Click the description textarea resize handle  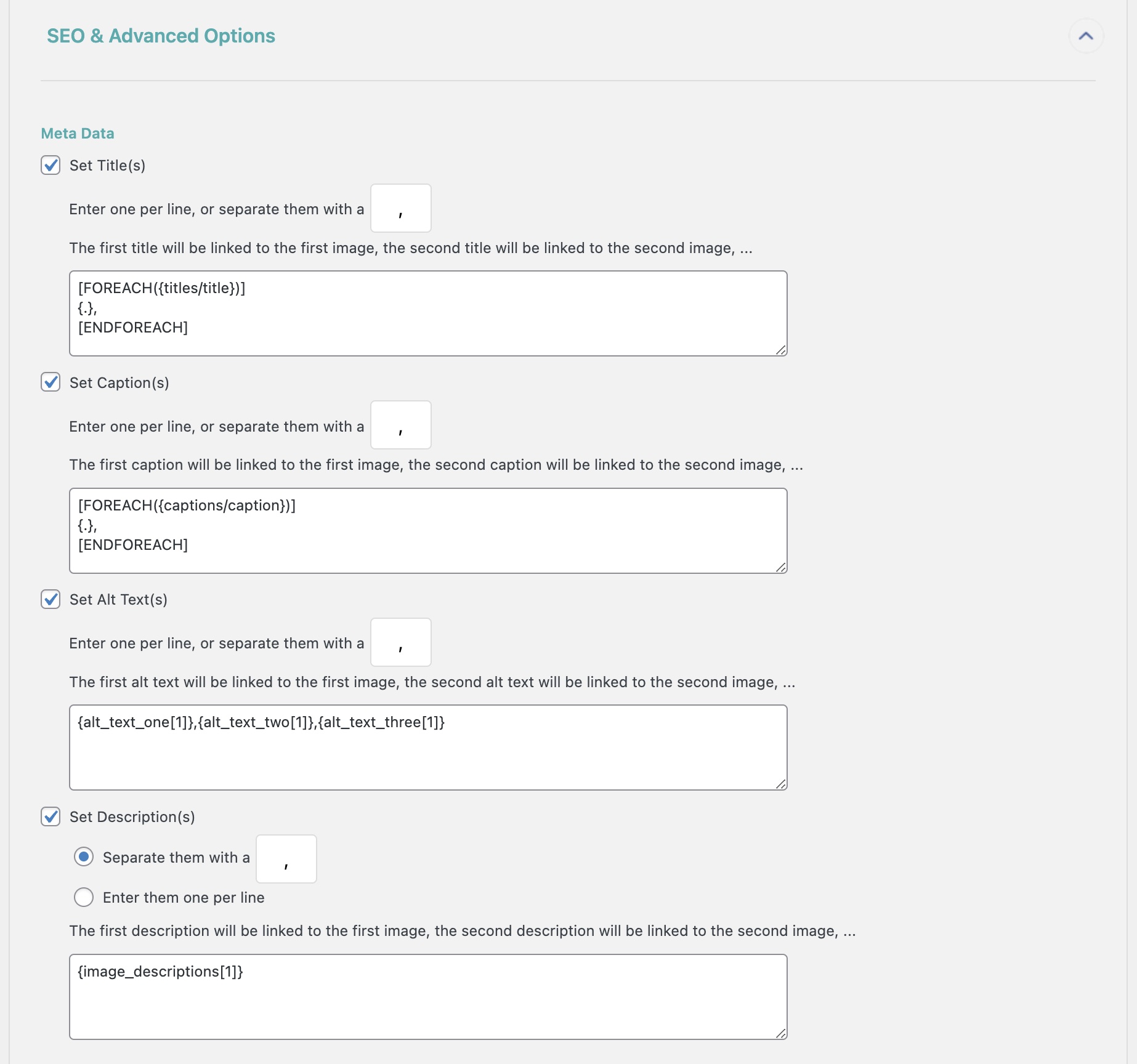coord(781,1033)
